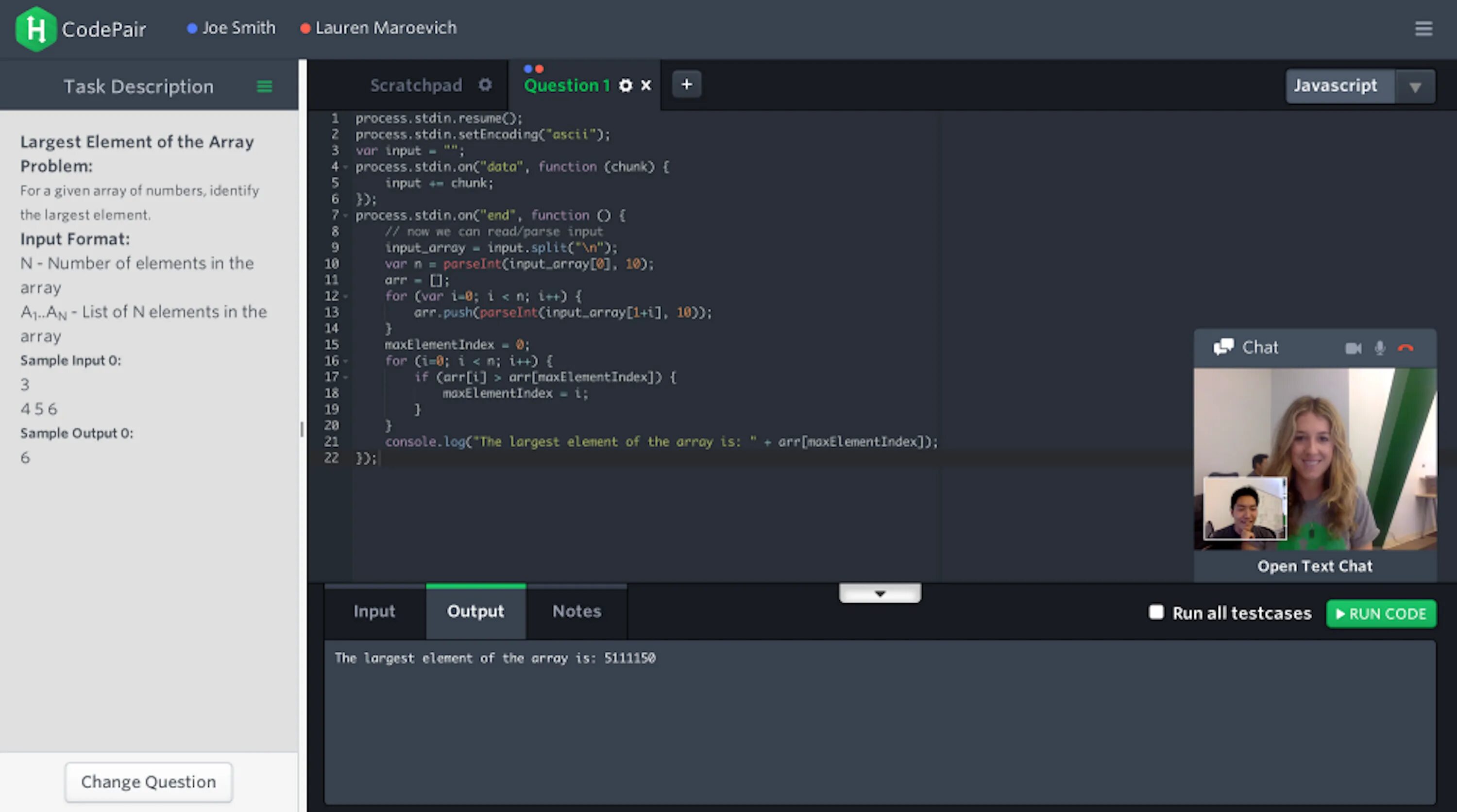This screenshot has height=812, width=1457.
Task: Mute the microphone in Chat
Action: tap(1379, 348)
